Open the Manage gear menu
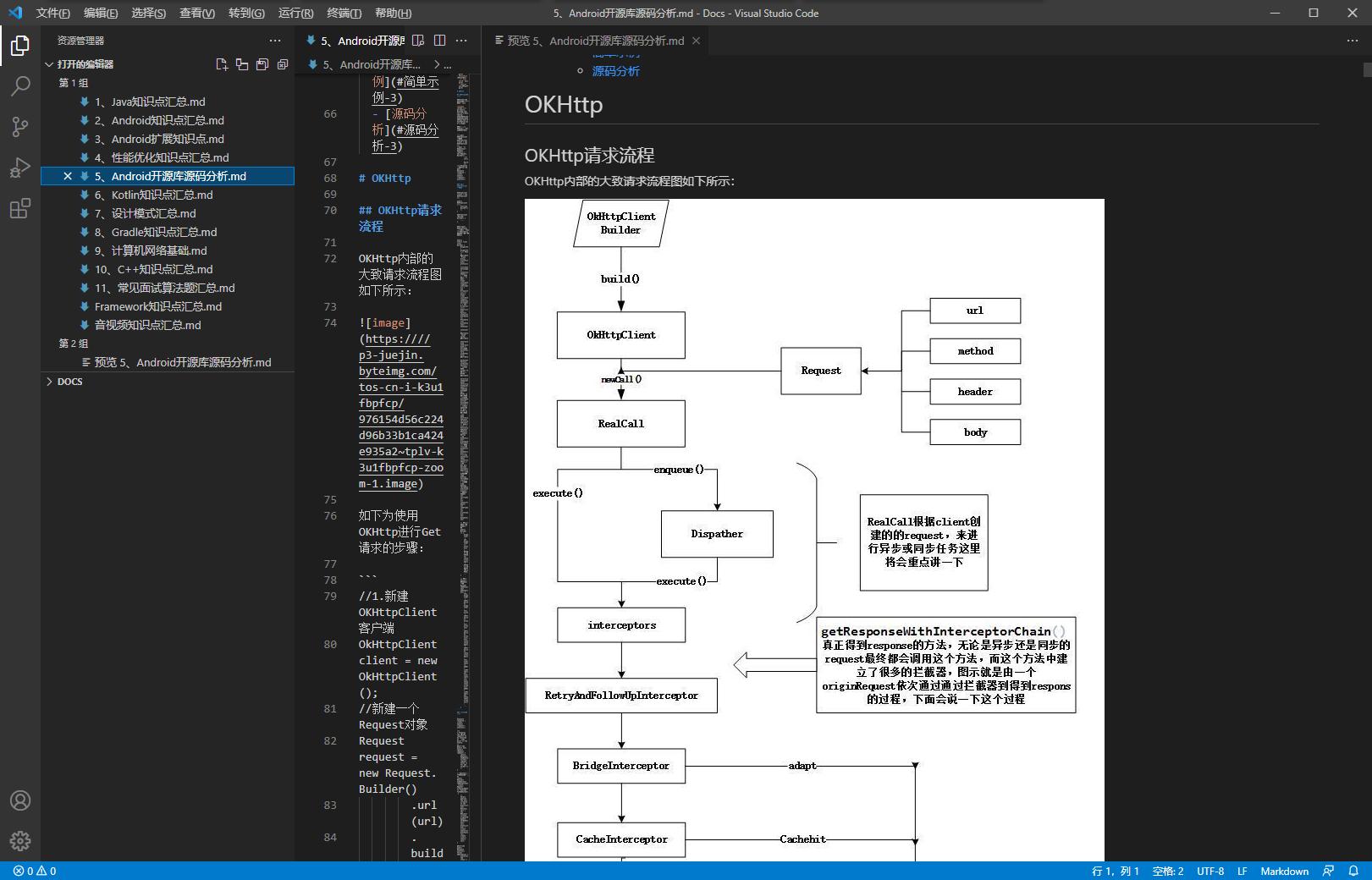 (20, 840)
